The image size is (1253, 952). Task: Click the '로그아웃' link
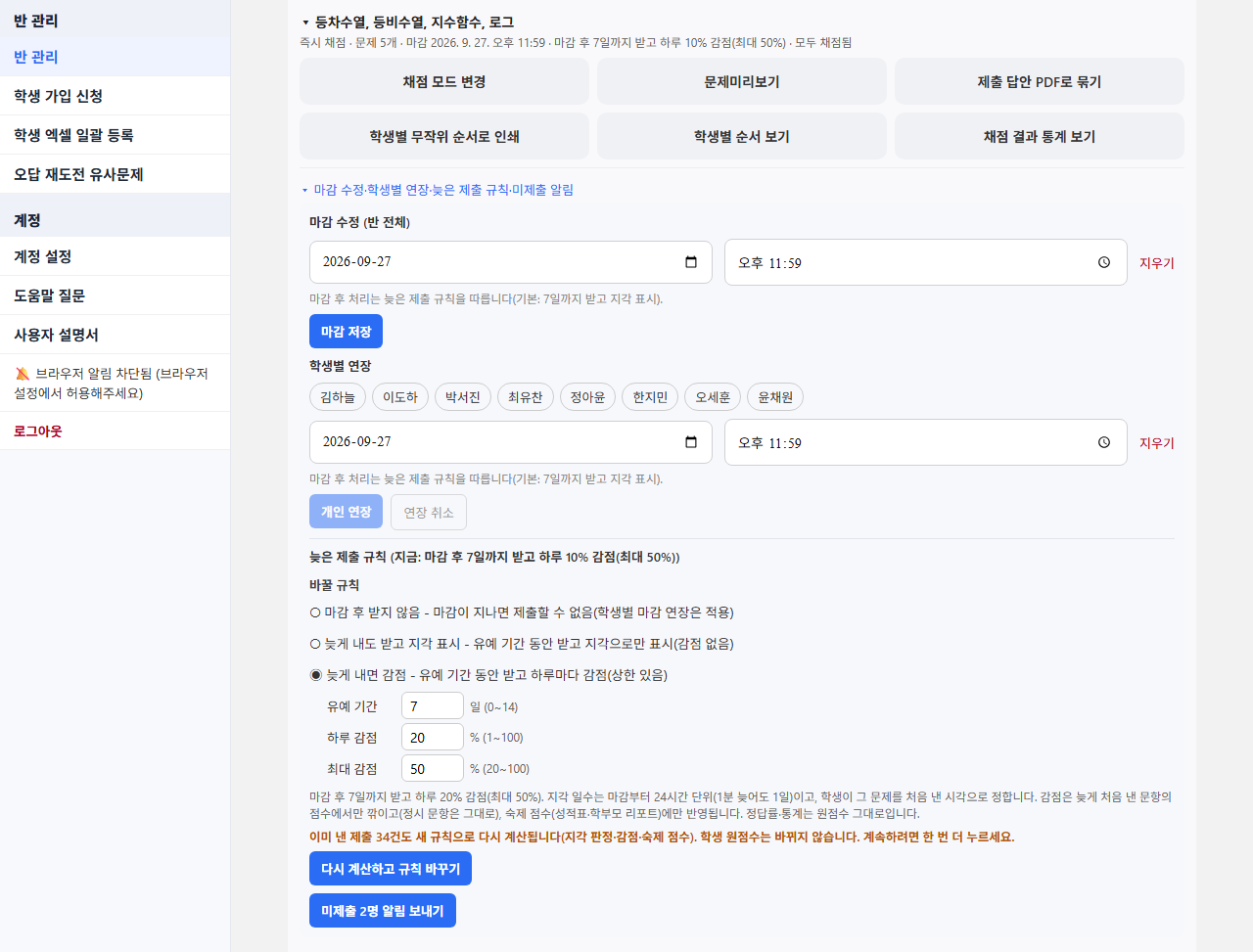(38, 431)
